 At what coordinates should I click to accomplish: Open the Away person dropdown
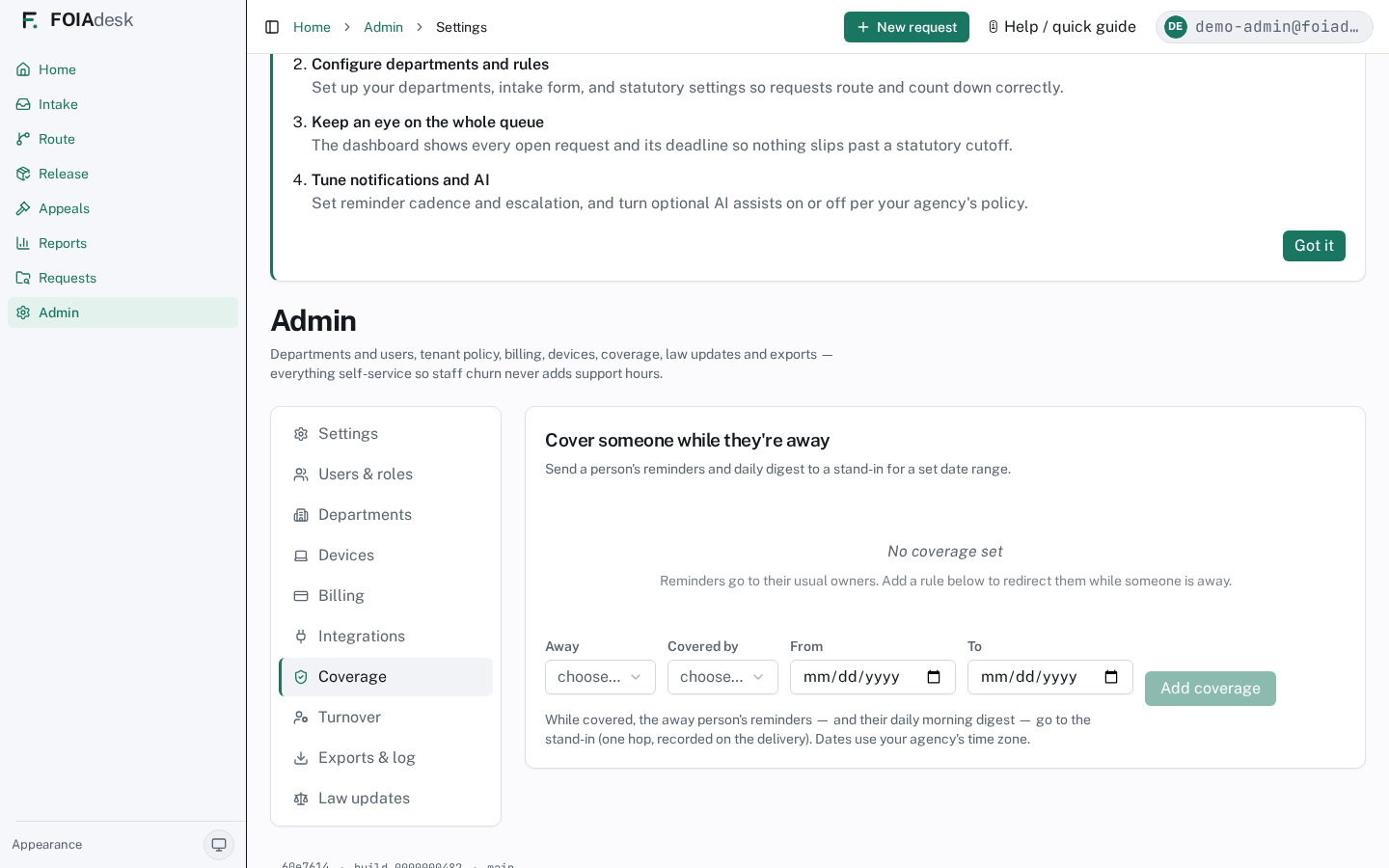(600, 677)
